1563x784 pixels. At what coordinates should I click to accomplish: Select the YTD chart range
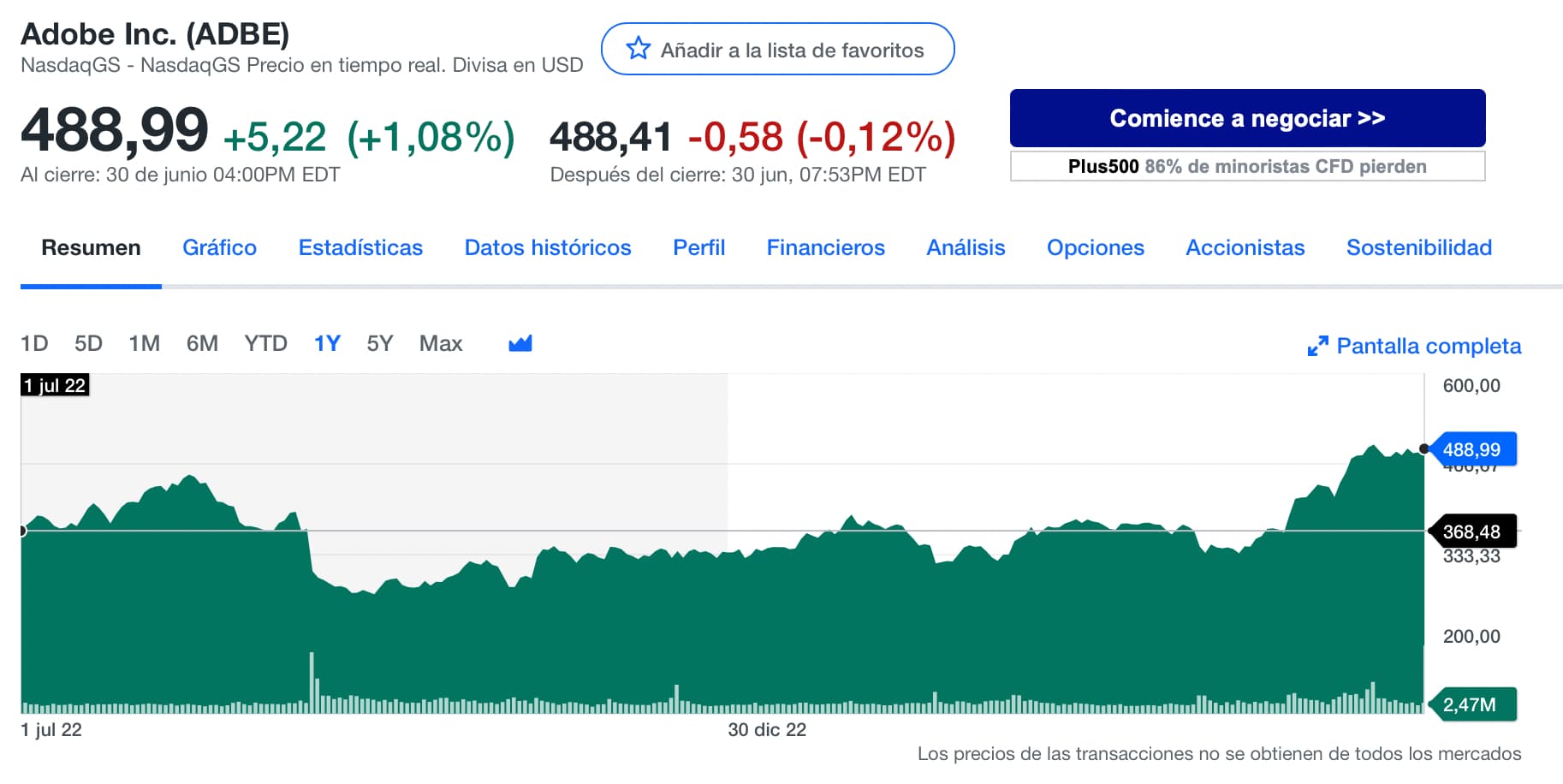265,343
